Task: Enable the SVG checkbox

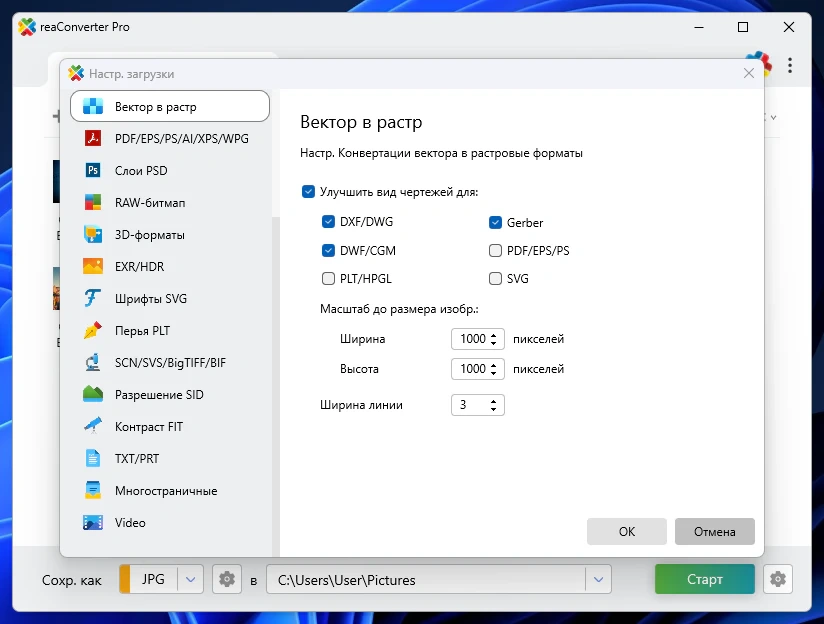Action: pos(496,278)
